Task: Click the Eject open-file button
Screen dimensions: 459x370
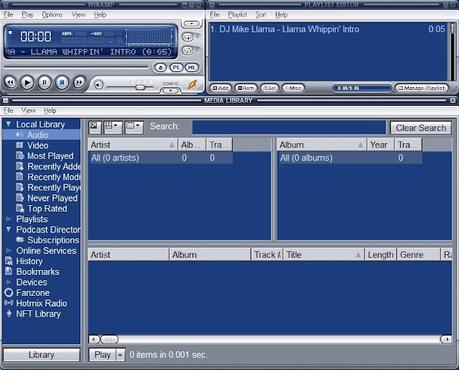Action: 160,68
